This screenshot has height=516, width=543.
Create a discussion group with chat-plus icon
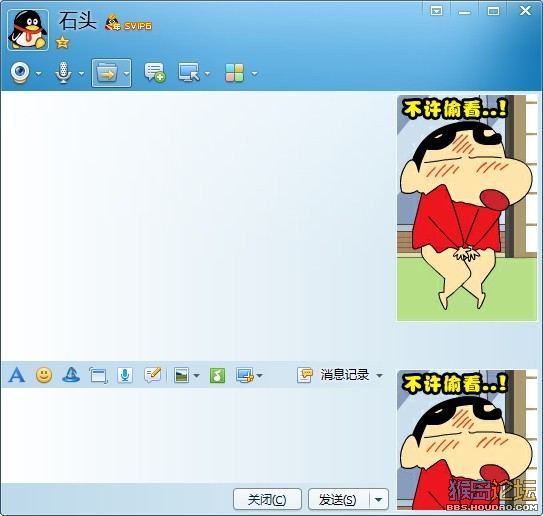click(154, 72)
